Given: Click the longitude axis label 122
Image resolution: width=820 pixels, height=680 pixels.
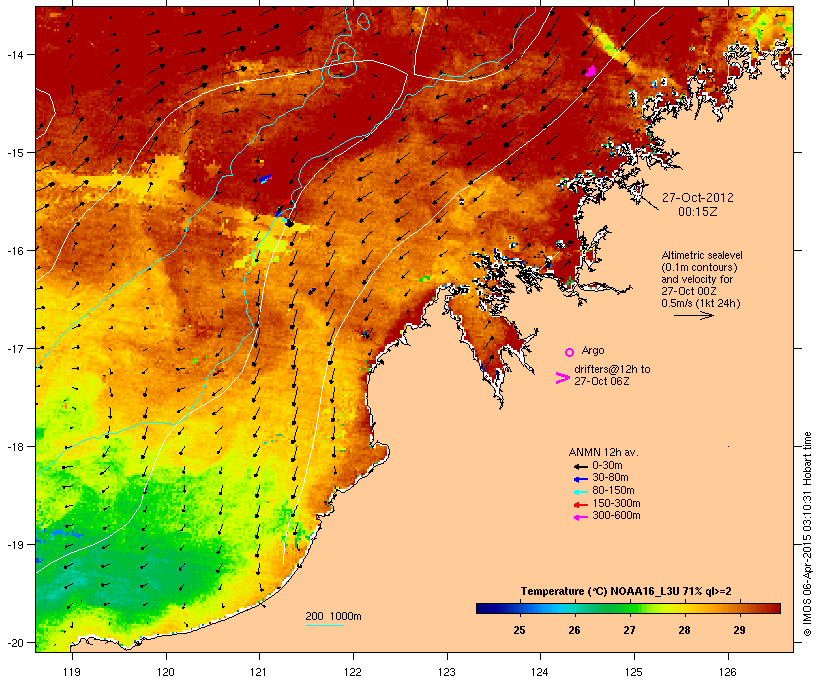Looking at the screenshot, I should click(353, 672).
